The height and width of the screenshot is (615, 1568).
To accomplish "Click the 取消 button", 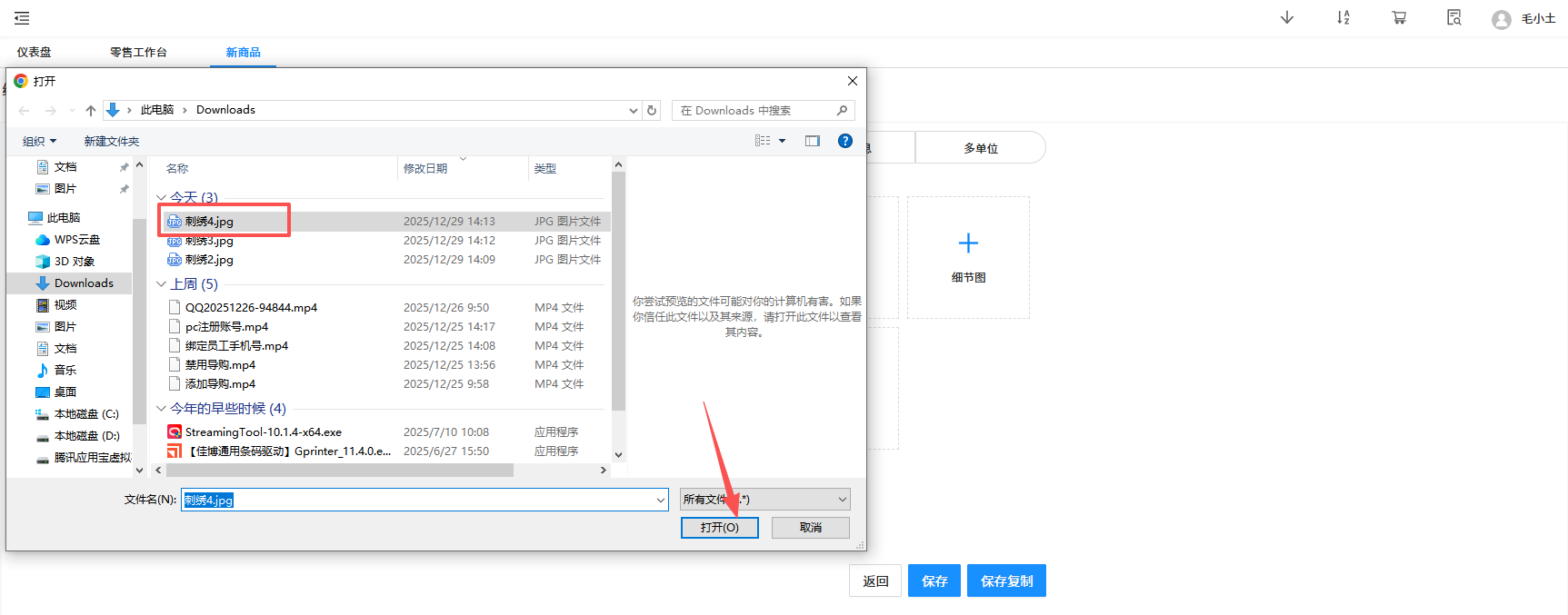I will (811, 528).
